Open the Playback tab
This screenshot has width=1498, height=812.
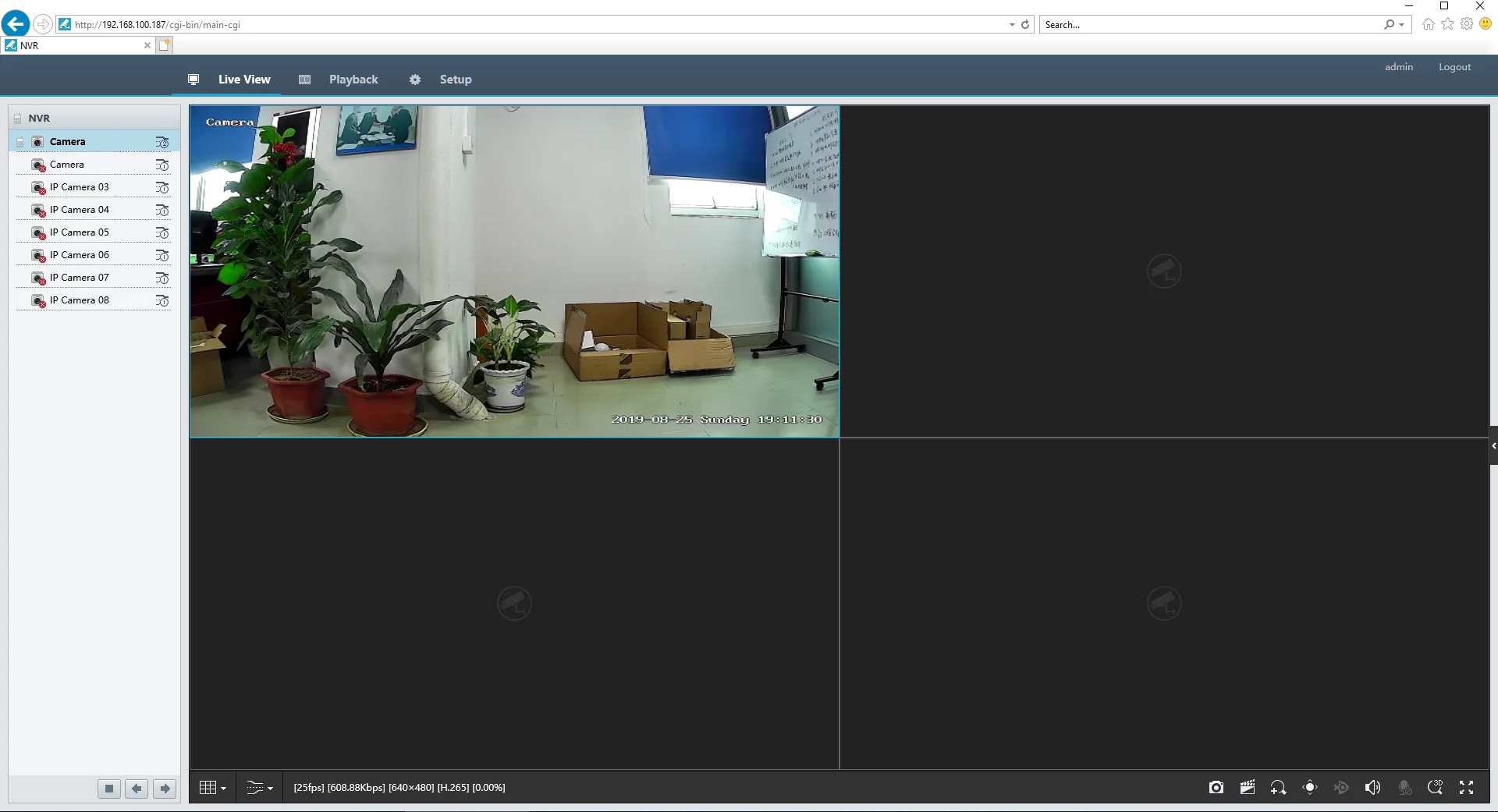(353, 80)
